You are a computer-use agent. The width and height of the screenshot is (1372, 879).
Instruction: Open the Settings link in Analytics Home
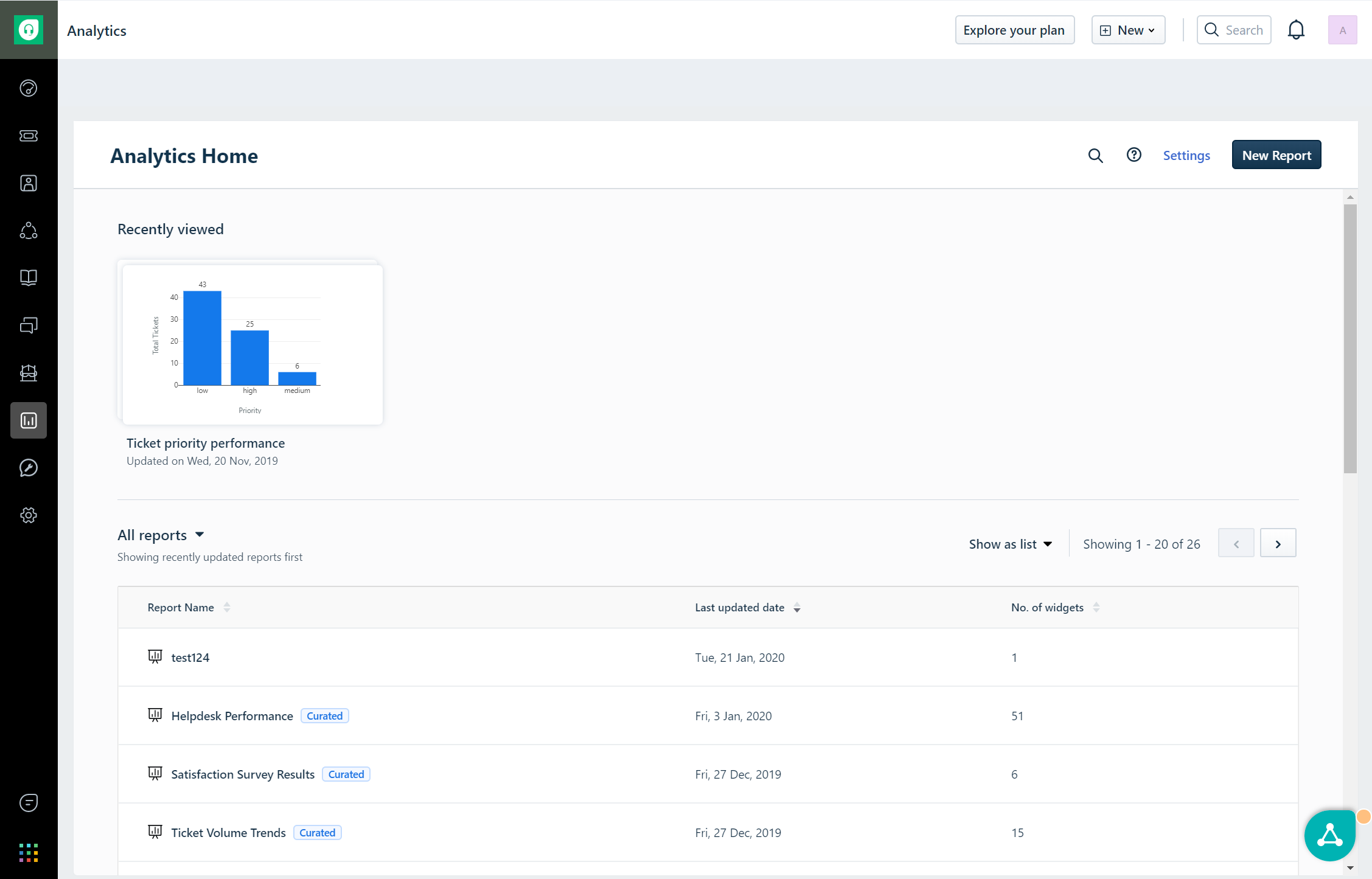[x=1186, y=155]
